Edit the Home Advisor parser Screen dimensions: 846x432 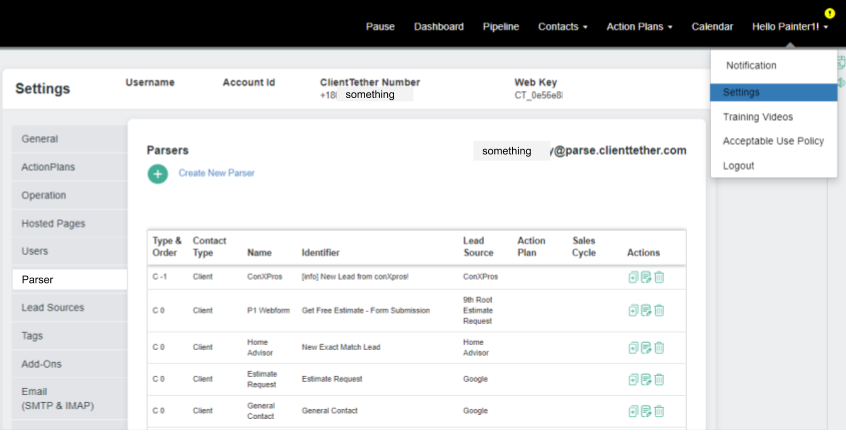pyautogui.click(x=646, y=348)
